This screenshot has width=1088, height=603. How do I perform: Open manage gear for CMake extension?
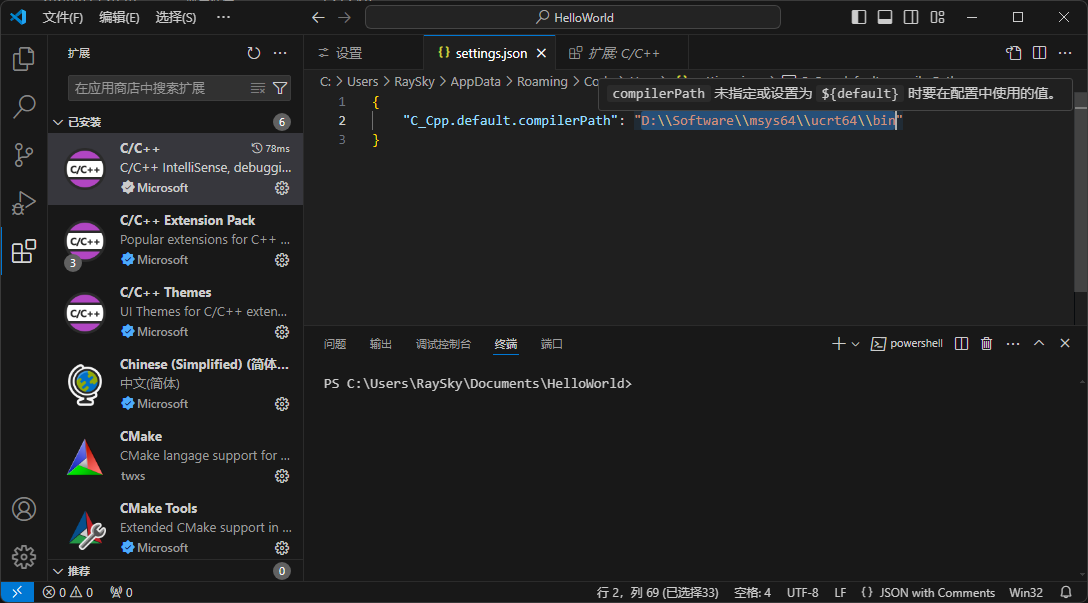tap(282, 476)
